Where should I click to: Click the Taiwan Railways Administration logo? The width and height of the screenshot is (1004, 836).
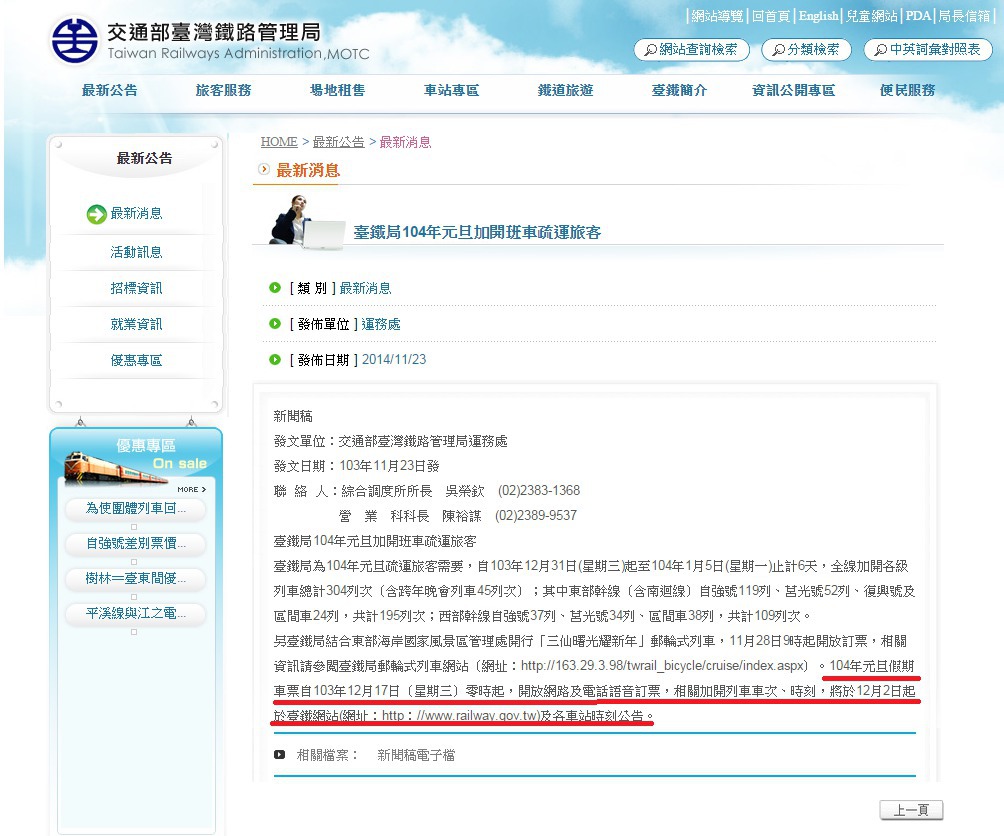(x=209, y=40)
